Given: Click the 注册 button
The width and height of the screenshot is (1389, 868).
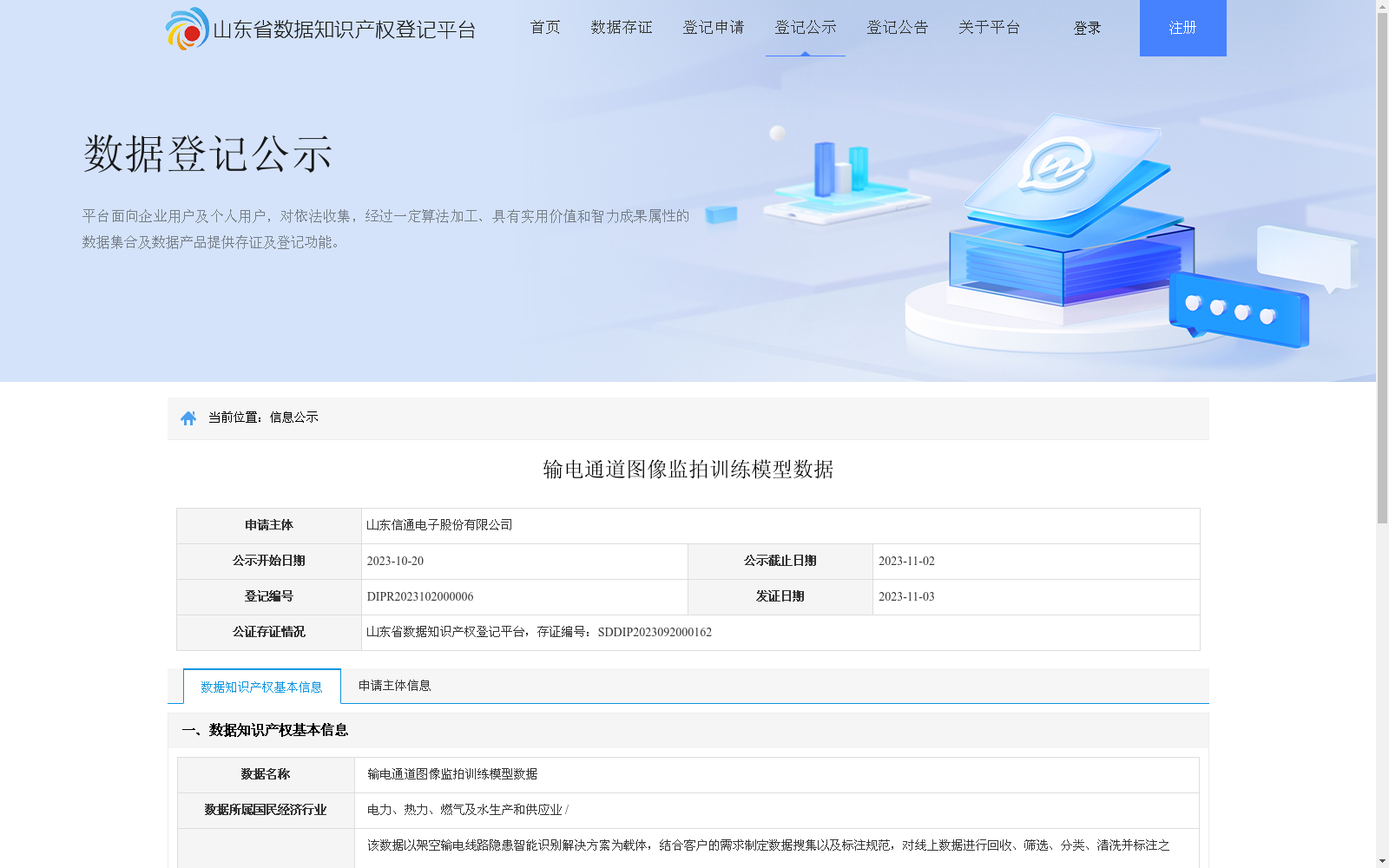Looking at the screenshot, I should click(x=1183, y=28).
